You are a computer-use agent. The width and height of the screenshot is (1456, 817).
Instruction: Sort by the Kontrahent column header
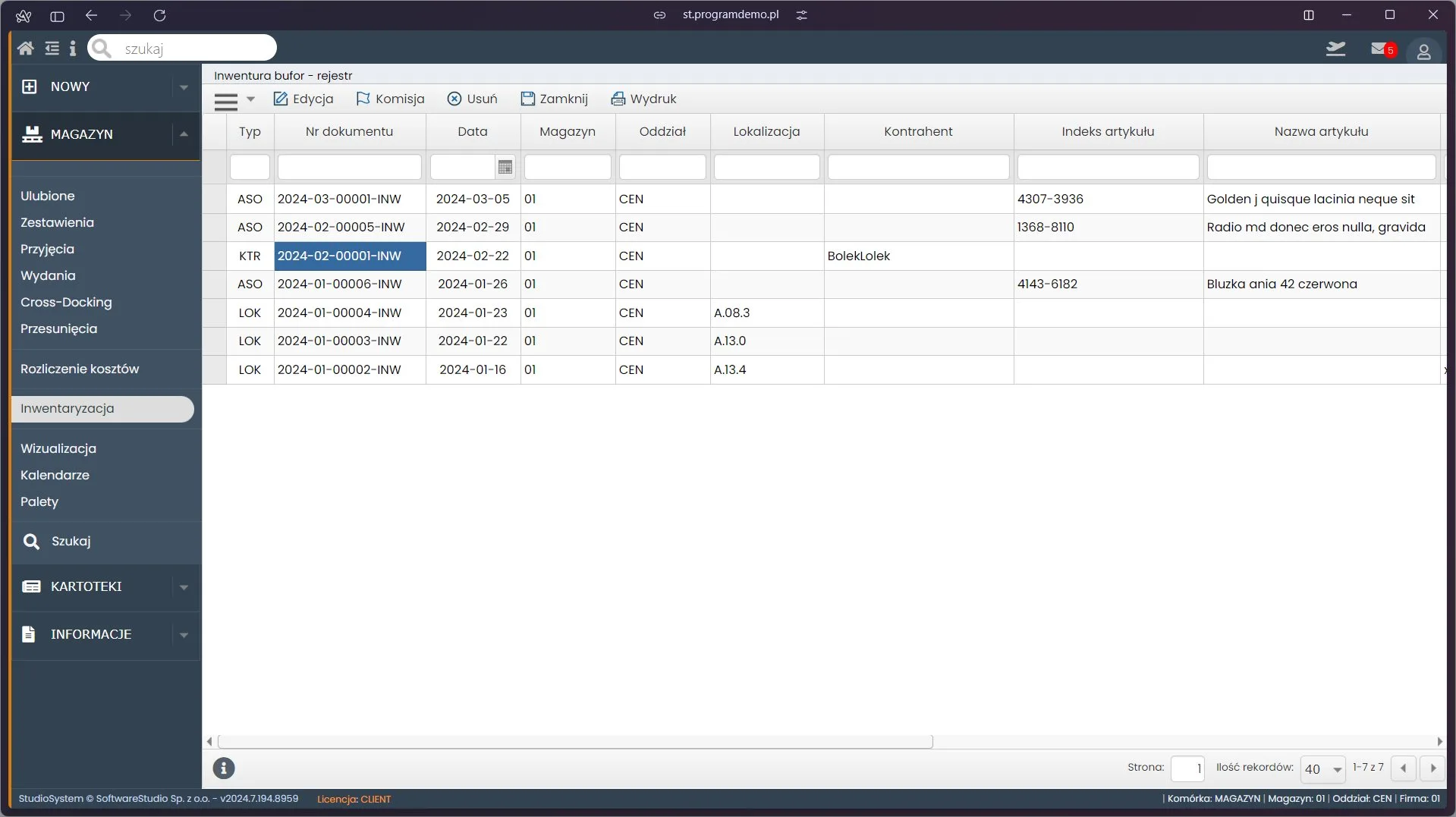(x=918, y=131)
